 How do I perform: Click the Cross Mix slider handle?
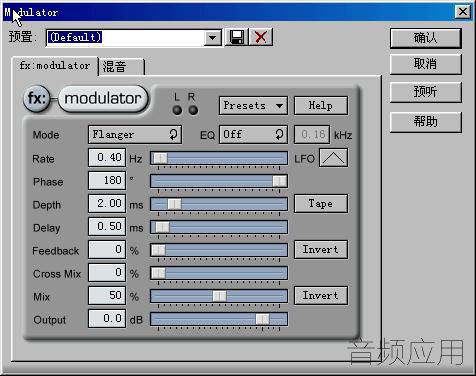(x=158, y=273)
